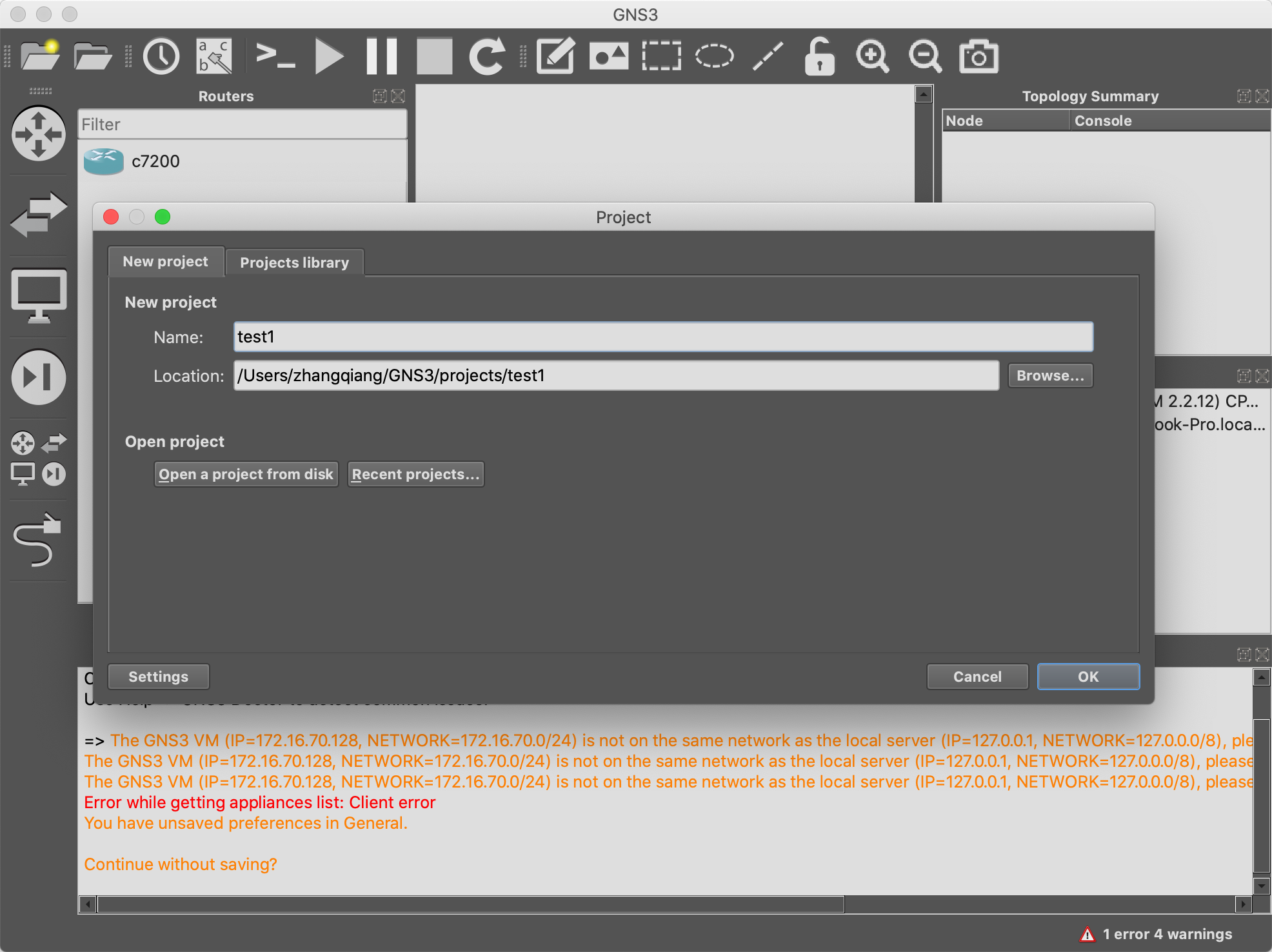Click the green start all nodes icon
Image resolution: width=1272 pixels, height=952 pixels.
[x=329, y=56]
